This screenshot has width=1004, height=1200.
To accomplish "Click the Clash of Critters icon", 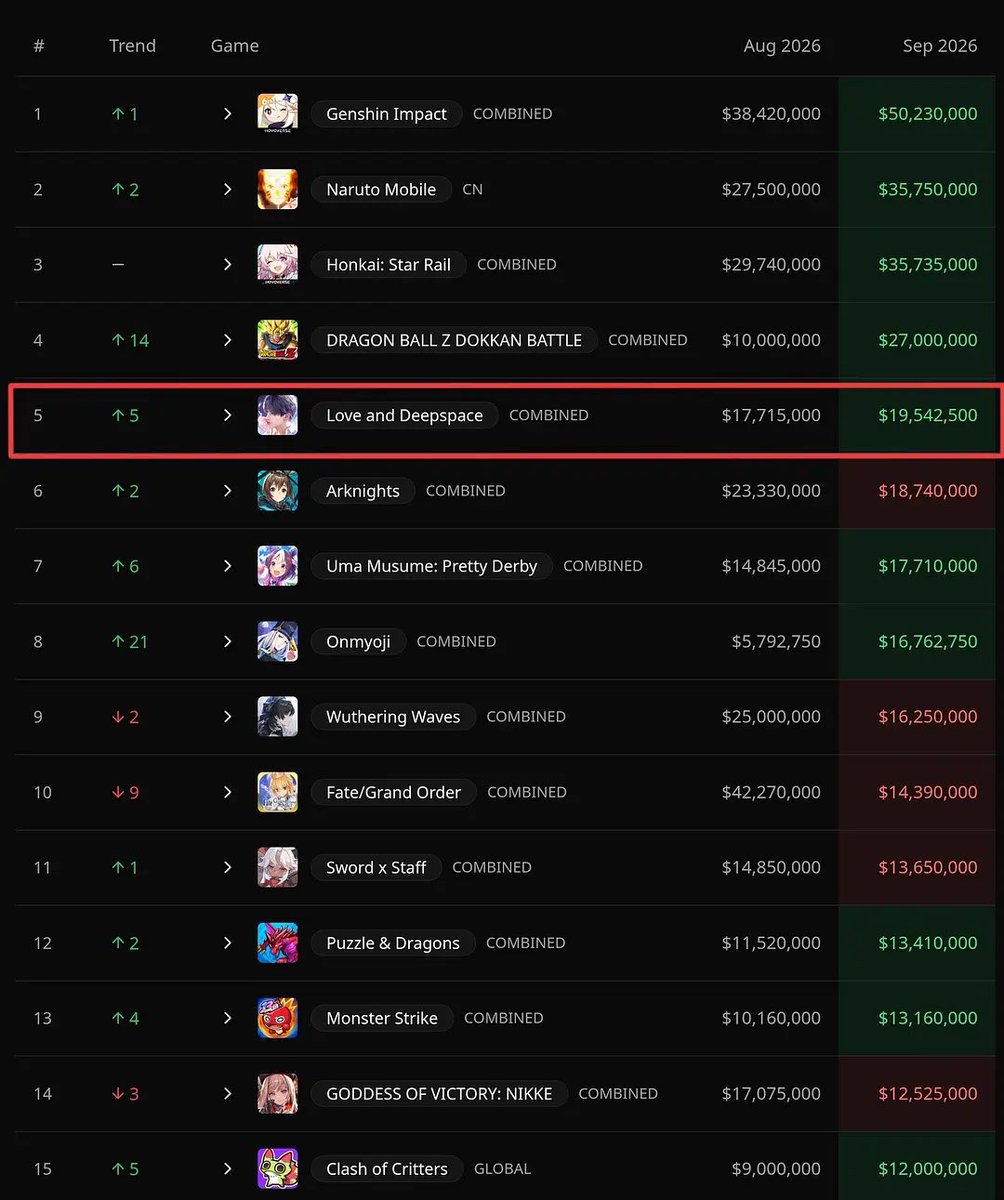I will (277, 1169).
